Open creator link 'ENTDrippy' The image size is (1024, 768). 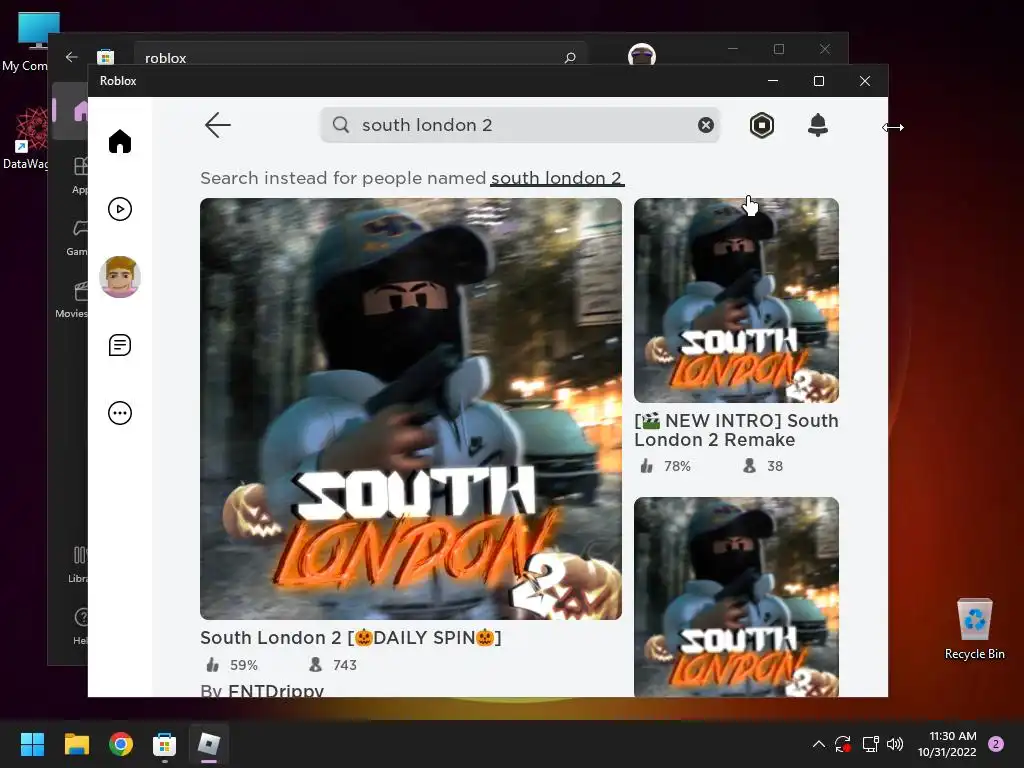276,690
